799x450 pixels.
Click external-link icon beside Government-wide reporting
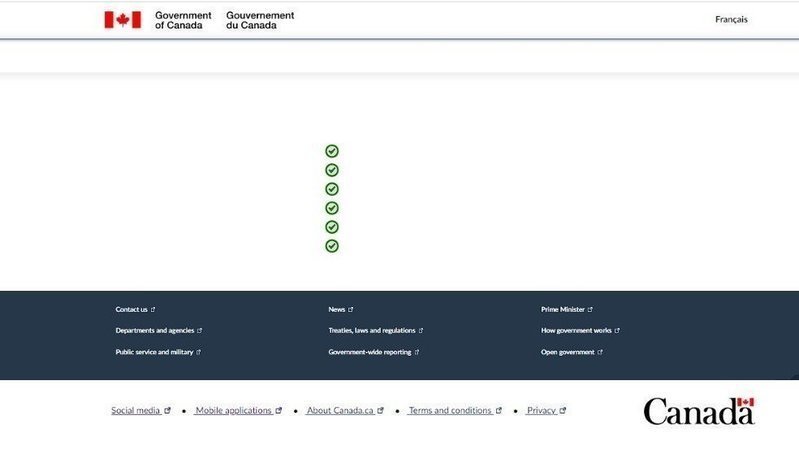point(416,352)
